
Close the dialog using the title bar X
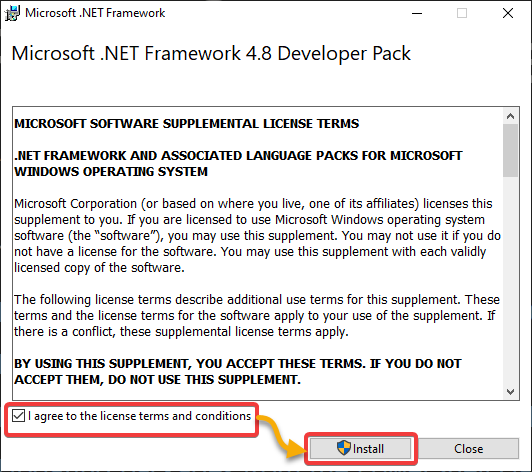coord(508,13)
